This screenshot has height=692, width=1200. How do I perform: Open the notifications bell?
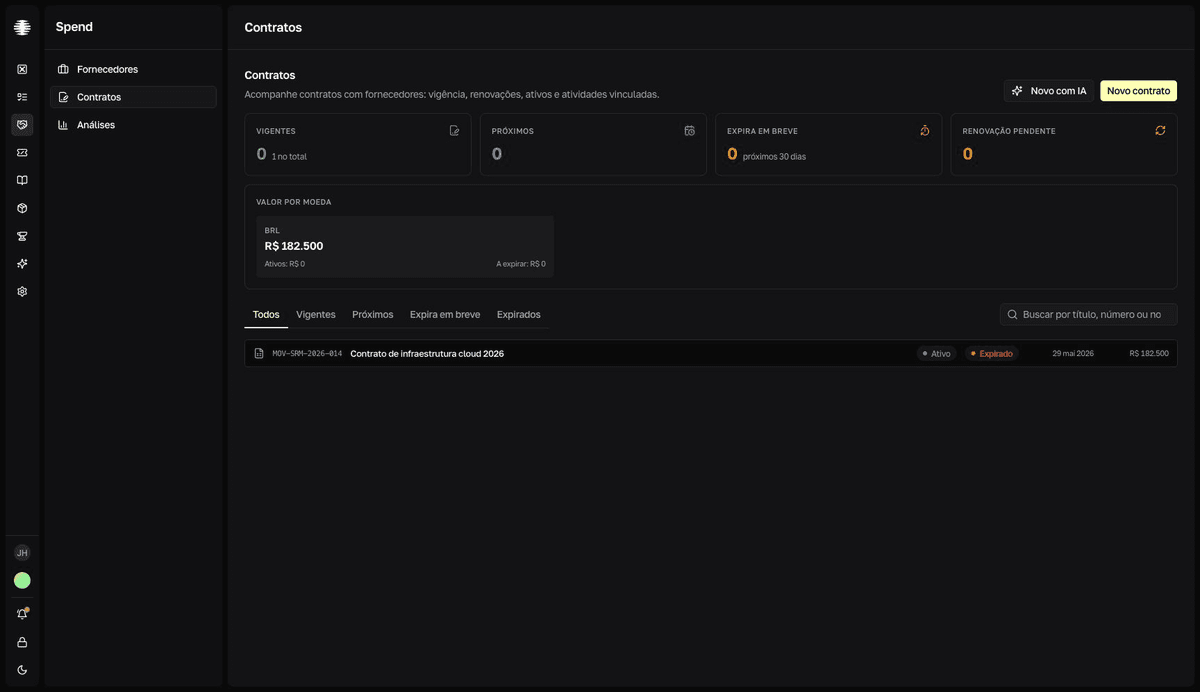point(22,614)
